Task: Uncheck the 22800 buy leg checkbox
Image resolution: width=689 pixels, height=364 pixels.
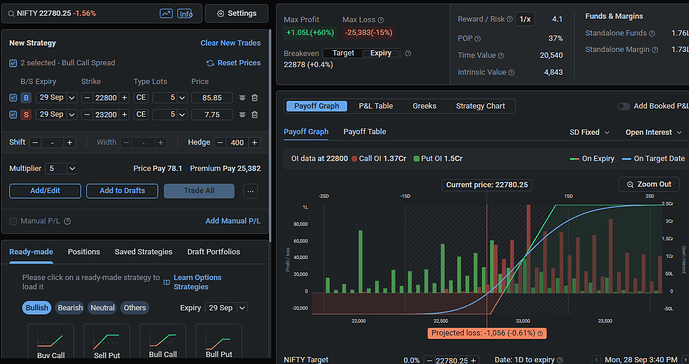Action: coord(13,98)
